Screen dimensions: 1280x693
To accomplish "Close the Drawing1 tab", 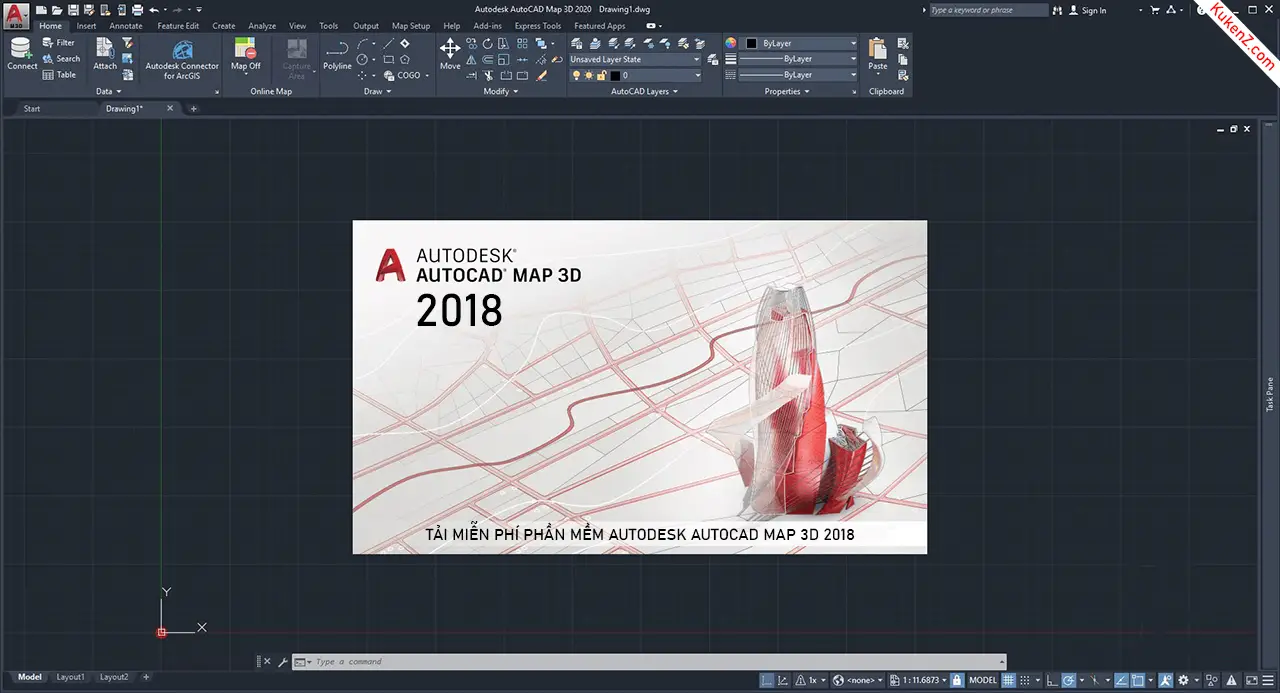I will (169, 108).
